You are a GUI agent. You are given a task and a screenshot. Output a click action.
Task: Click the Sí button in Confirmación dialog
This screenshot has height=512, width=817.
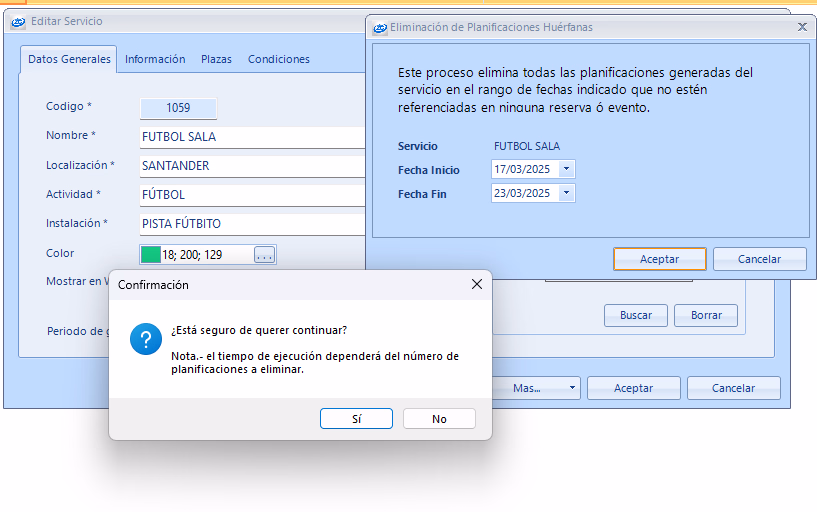click(x=356, y=419)
